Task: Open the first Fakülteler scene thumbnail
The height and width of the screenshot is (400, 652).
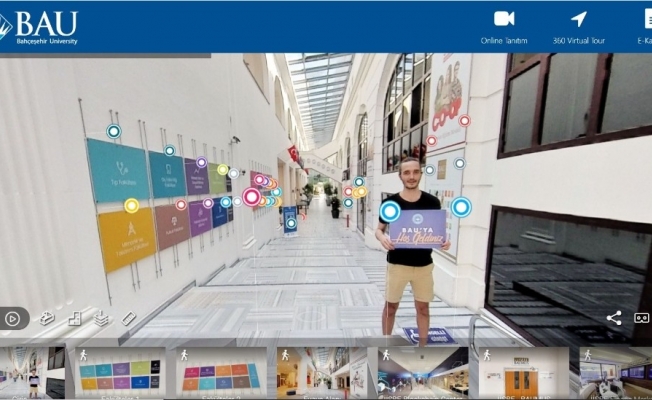Action: (x=120, y=373)
